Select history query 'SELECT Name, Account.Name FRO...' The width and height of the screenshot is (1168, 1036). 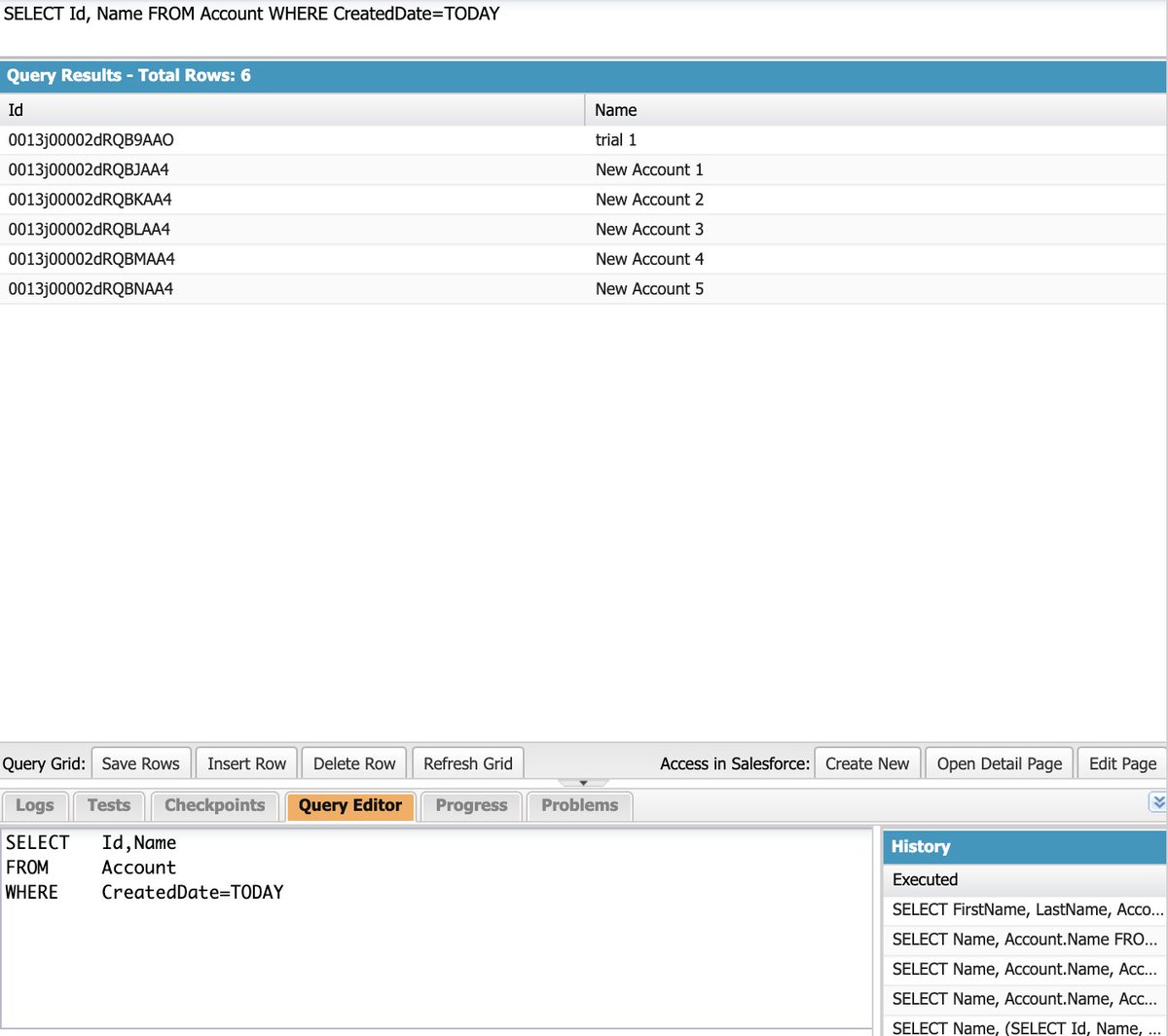click(x=1025, y=939)
